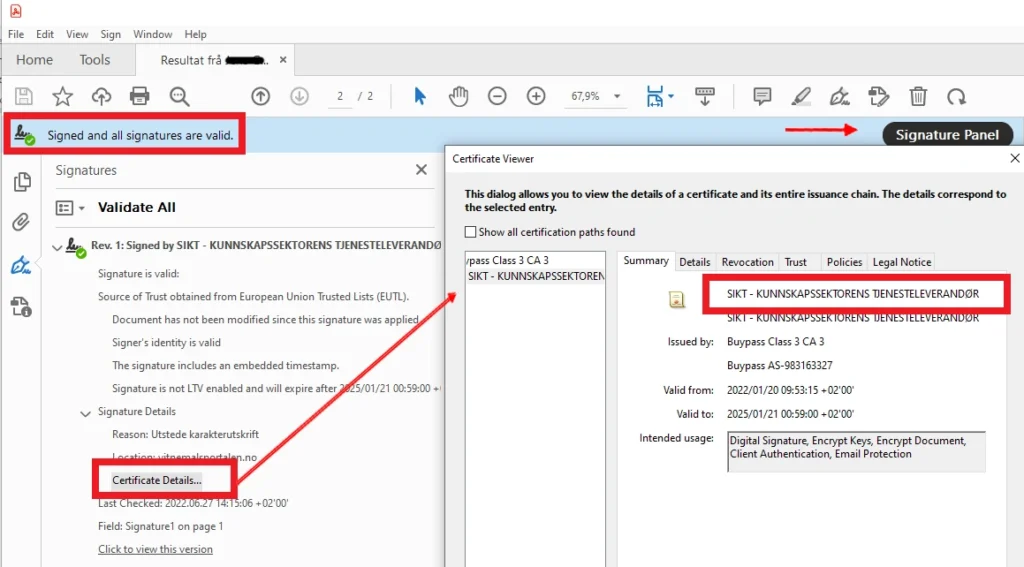The width and height of the screenshot is (1024, 567).
Task: Click the cloud upload icon
Action: [101, 97]
